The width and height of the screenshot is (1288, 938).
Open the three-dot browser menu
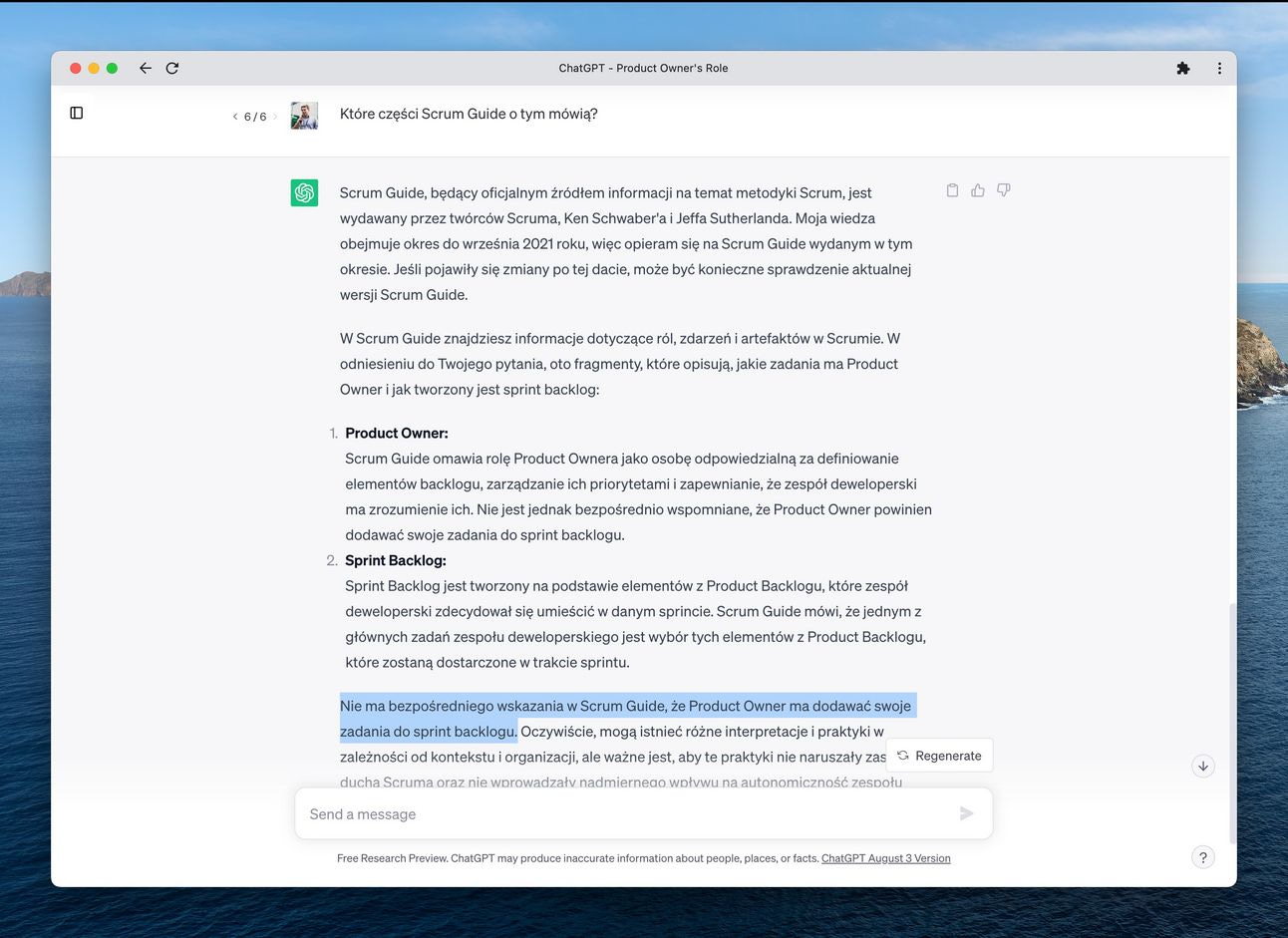(1219, 68)
